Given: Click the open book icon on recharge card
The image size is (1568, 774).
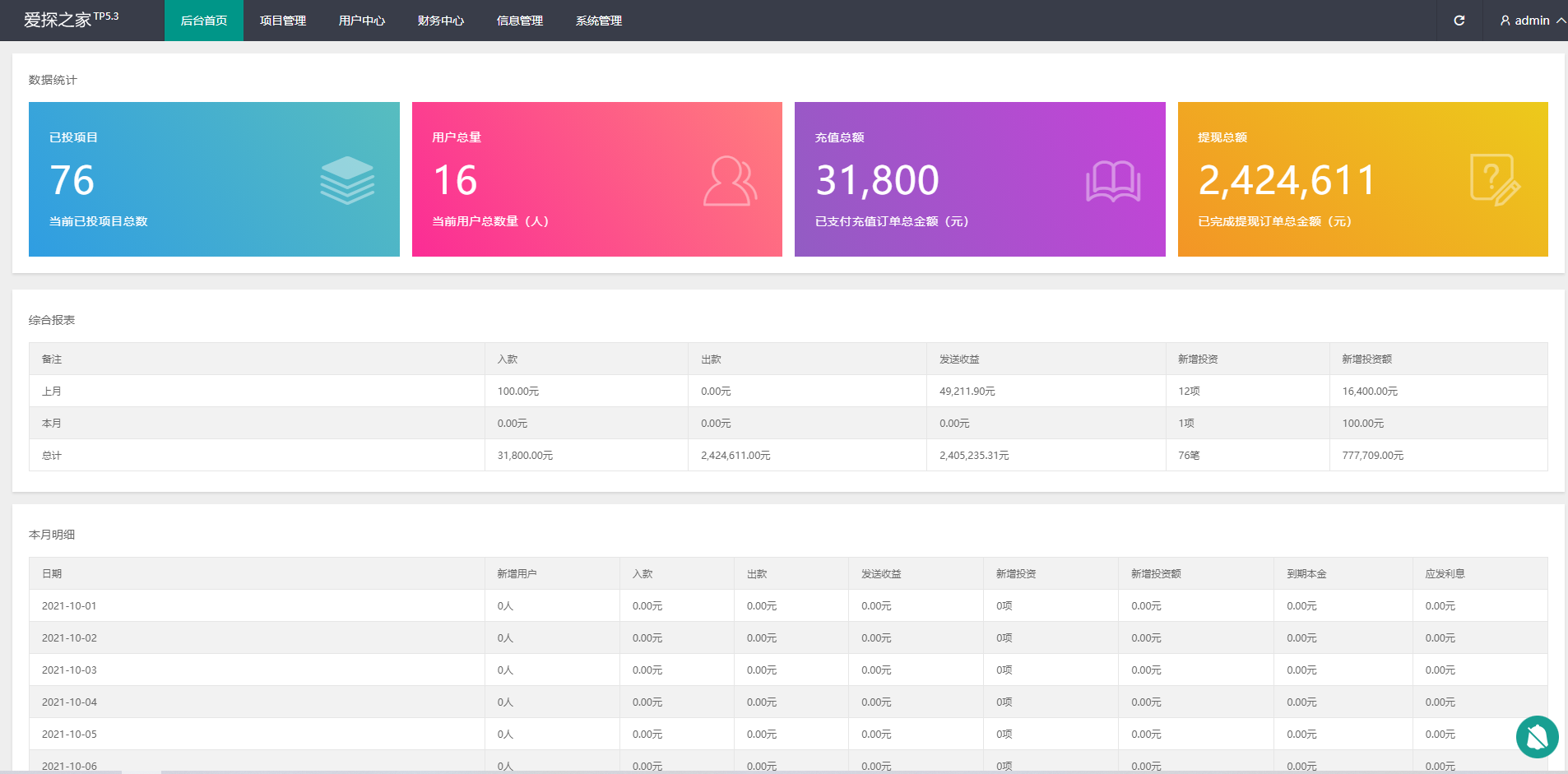Looking at the screenshot, I should tap(1112, 181).
